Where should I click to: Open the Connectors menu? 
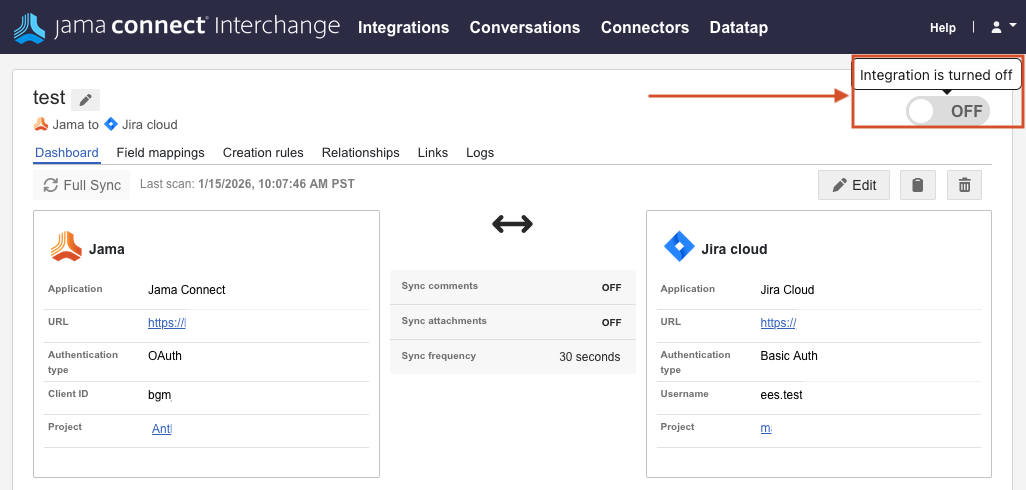645,27
